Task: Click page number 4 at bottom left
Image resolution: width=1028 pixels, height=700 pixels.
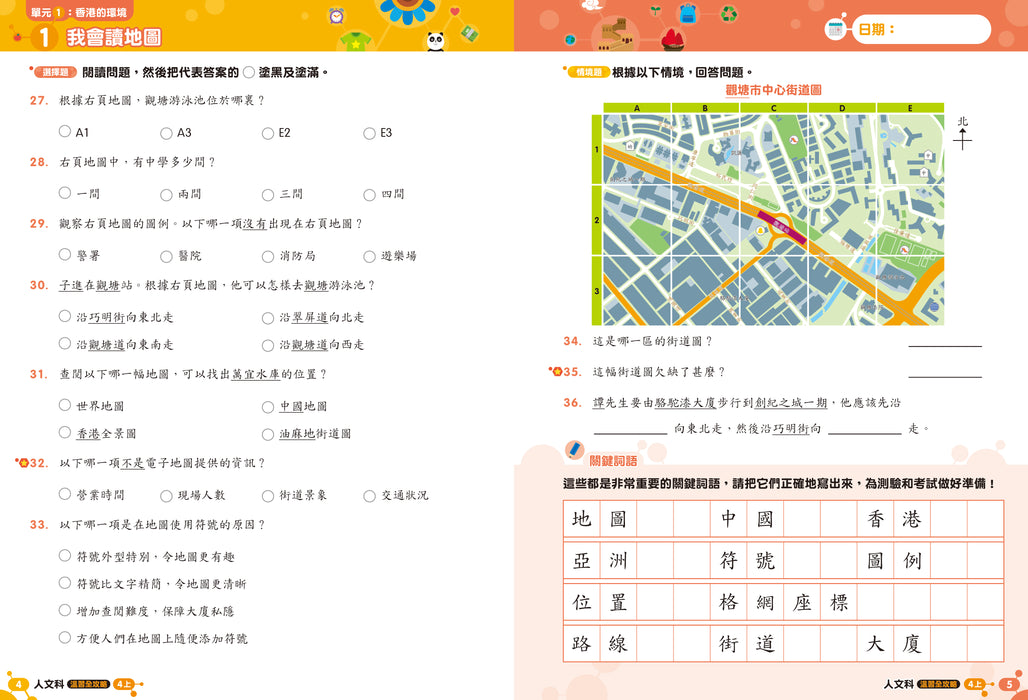Action: [x=18, y=684]
